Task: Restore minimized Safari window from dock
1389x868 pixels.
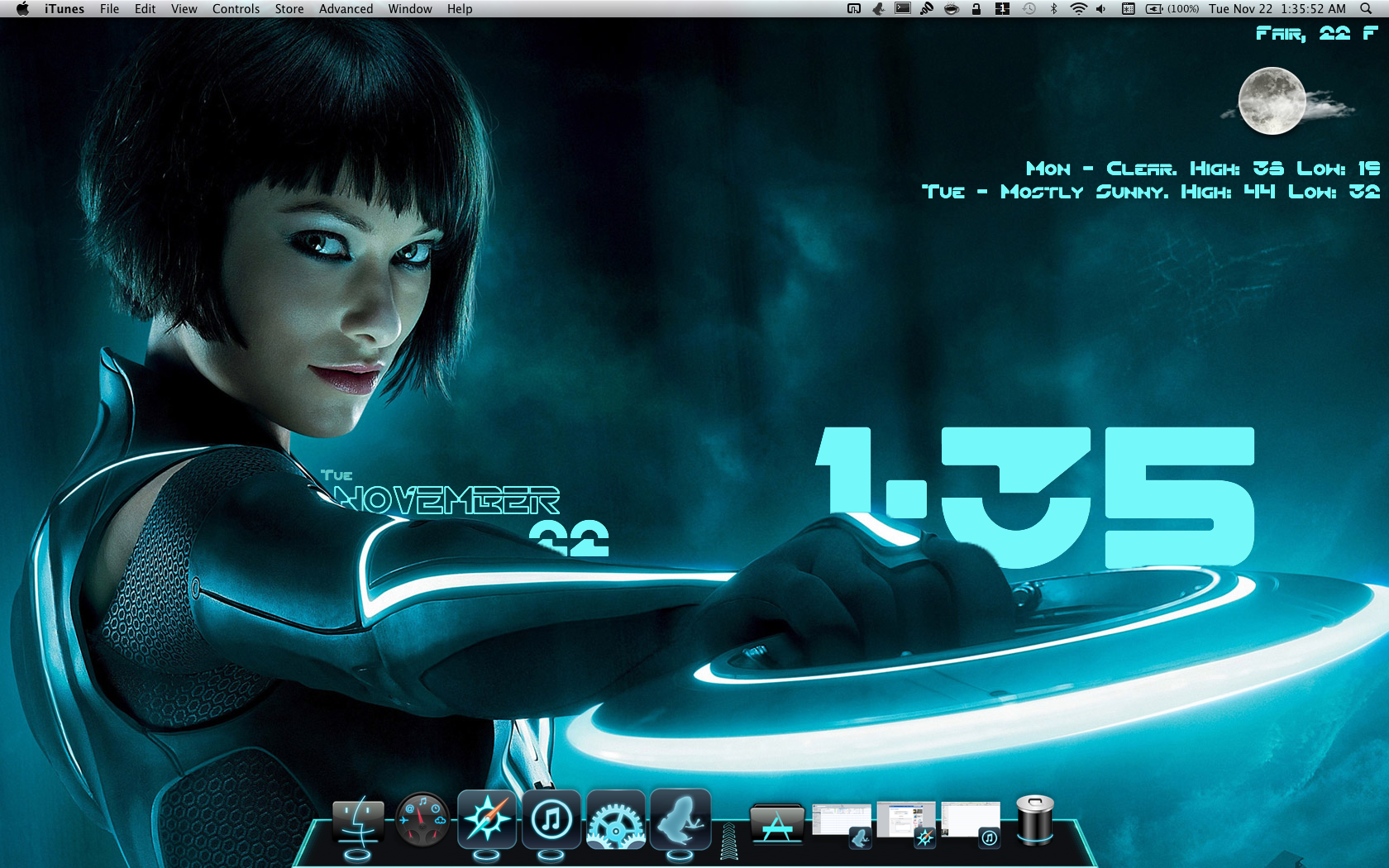Action: pos(906,824)
